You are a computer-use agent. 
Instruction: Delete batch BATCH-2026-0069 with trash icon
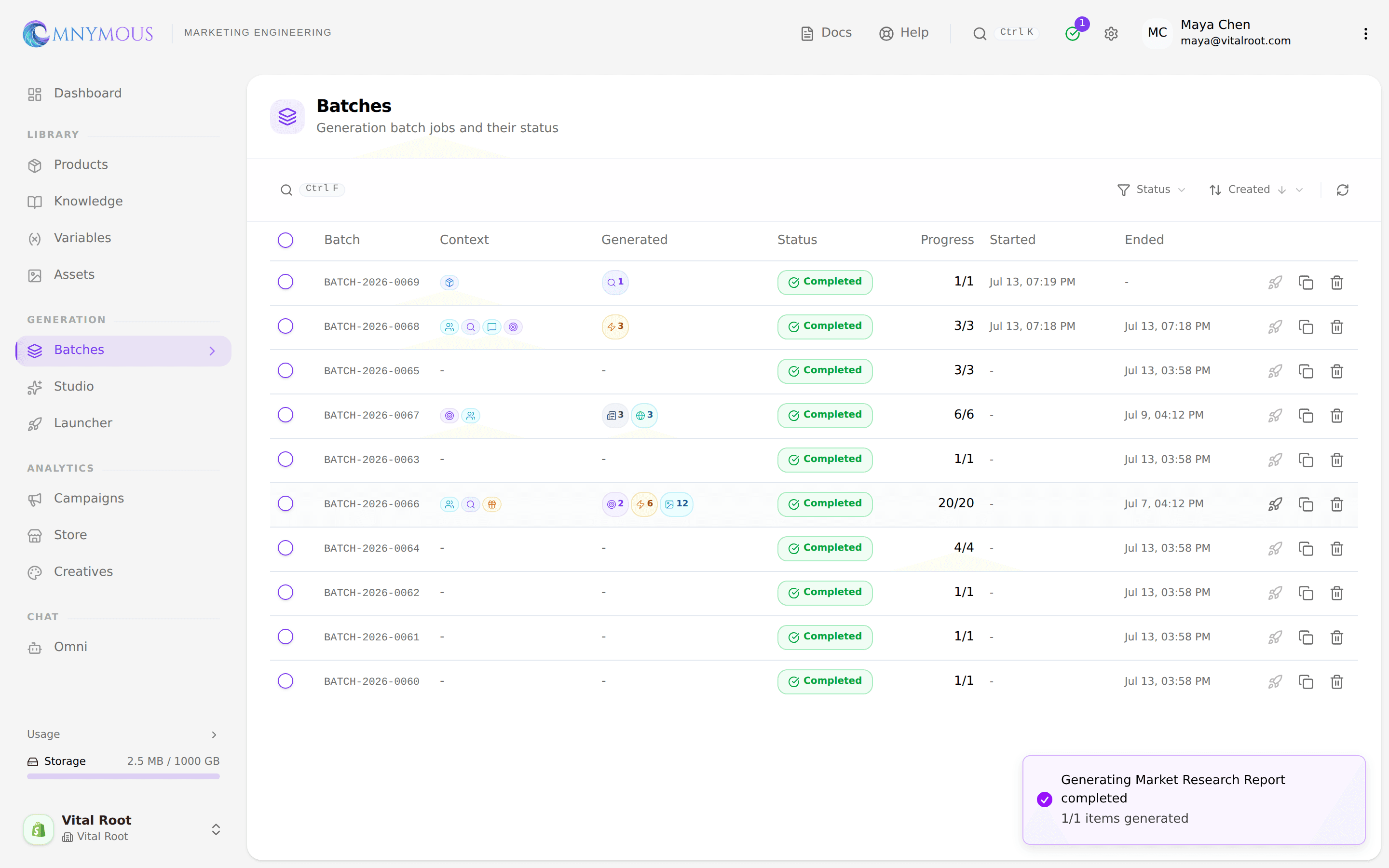pos(1337,283)
